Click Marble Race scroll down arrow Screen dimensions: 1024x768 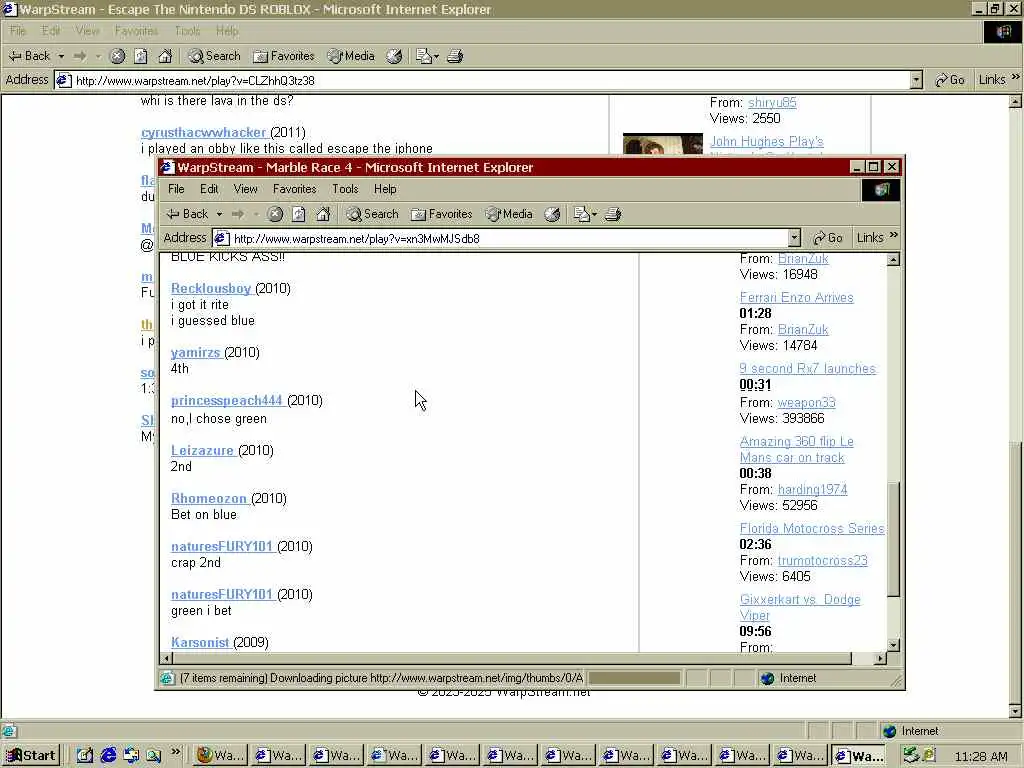(x=893, y=645)
